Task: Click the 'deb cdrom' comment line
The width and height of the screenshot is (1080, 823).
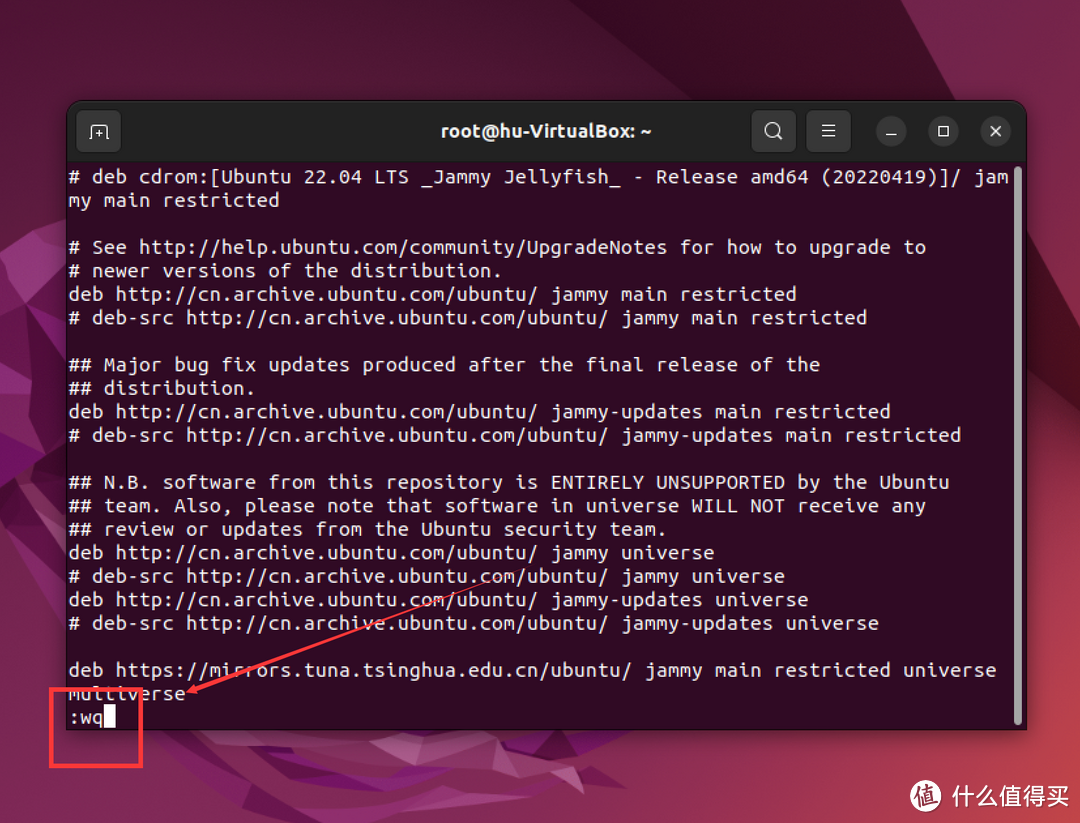Action: 150,177
